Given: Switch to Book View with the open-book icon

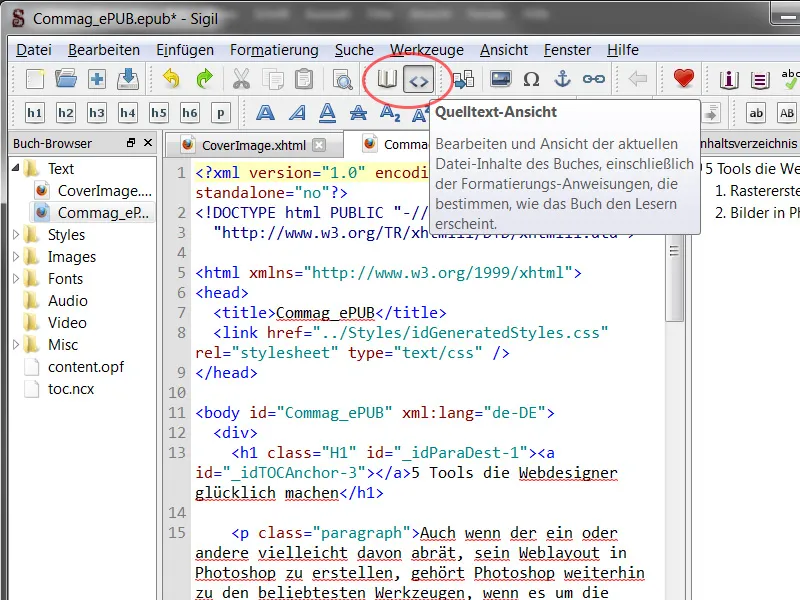Looking at the screenshot, I should tap(387, 79).
